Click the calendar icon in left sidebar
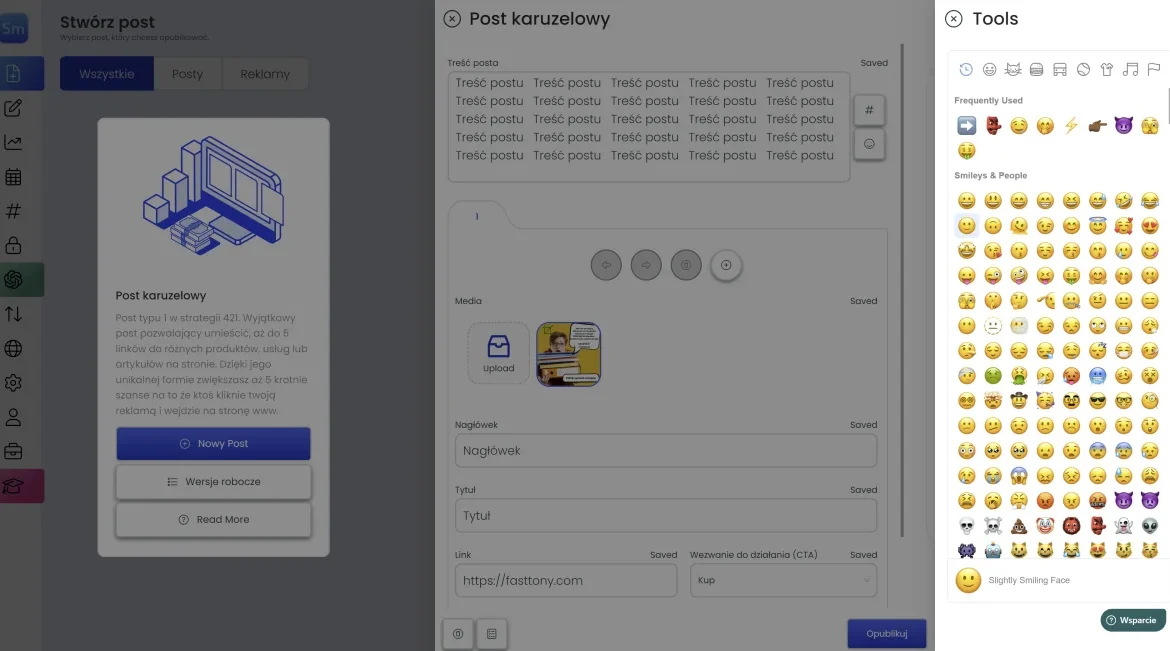 click(14, 177)
